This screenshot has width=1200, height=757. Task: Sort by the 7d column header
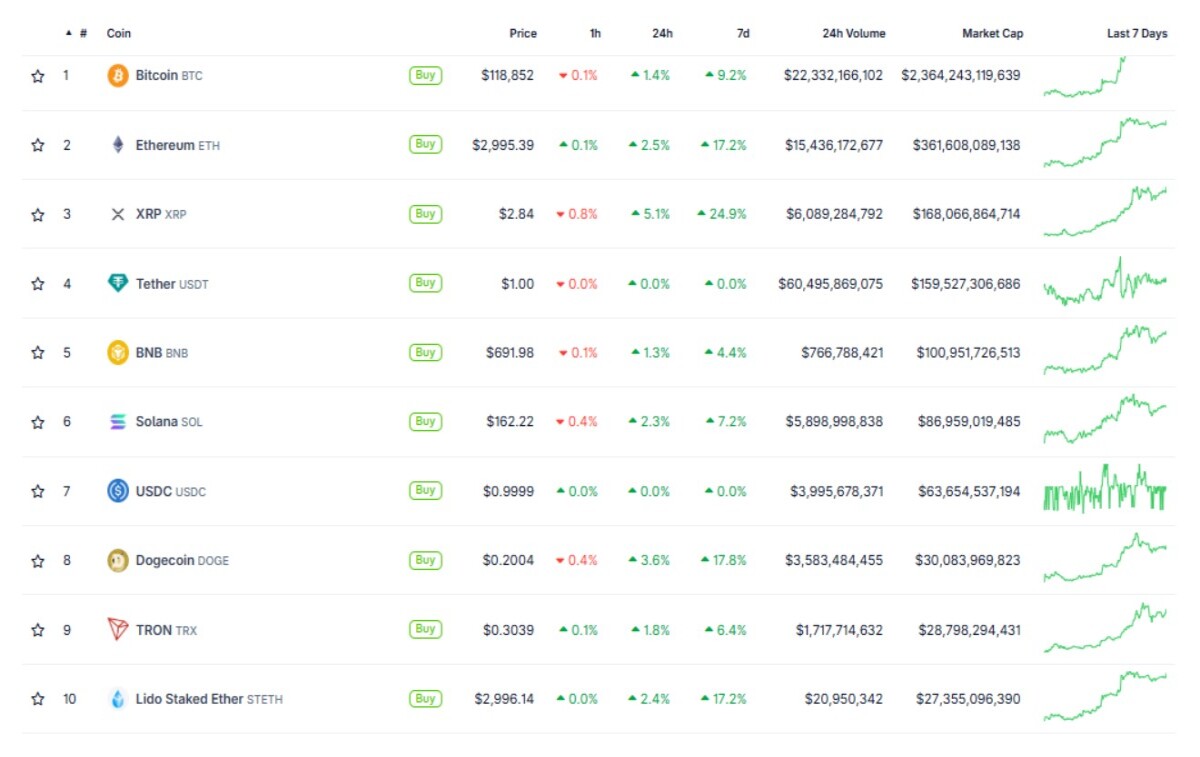tap(743, 33)
